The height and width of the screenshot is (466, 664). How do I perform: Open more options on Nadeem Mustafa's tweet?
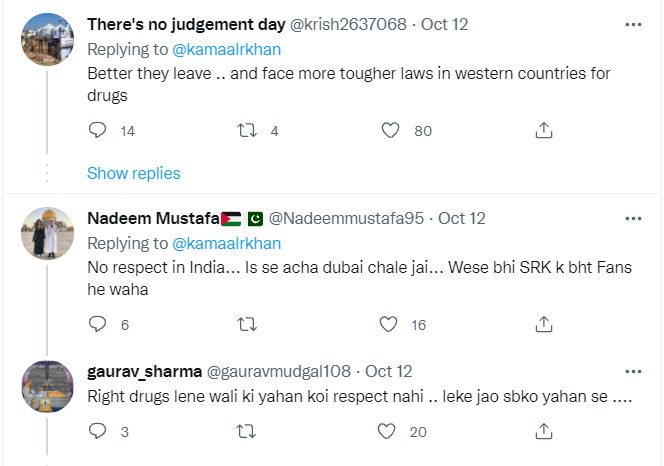click(633, 218)
